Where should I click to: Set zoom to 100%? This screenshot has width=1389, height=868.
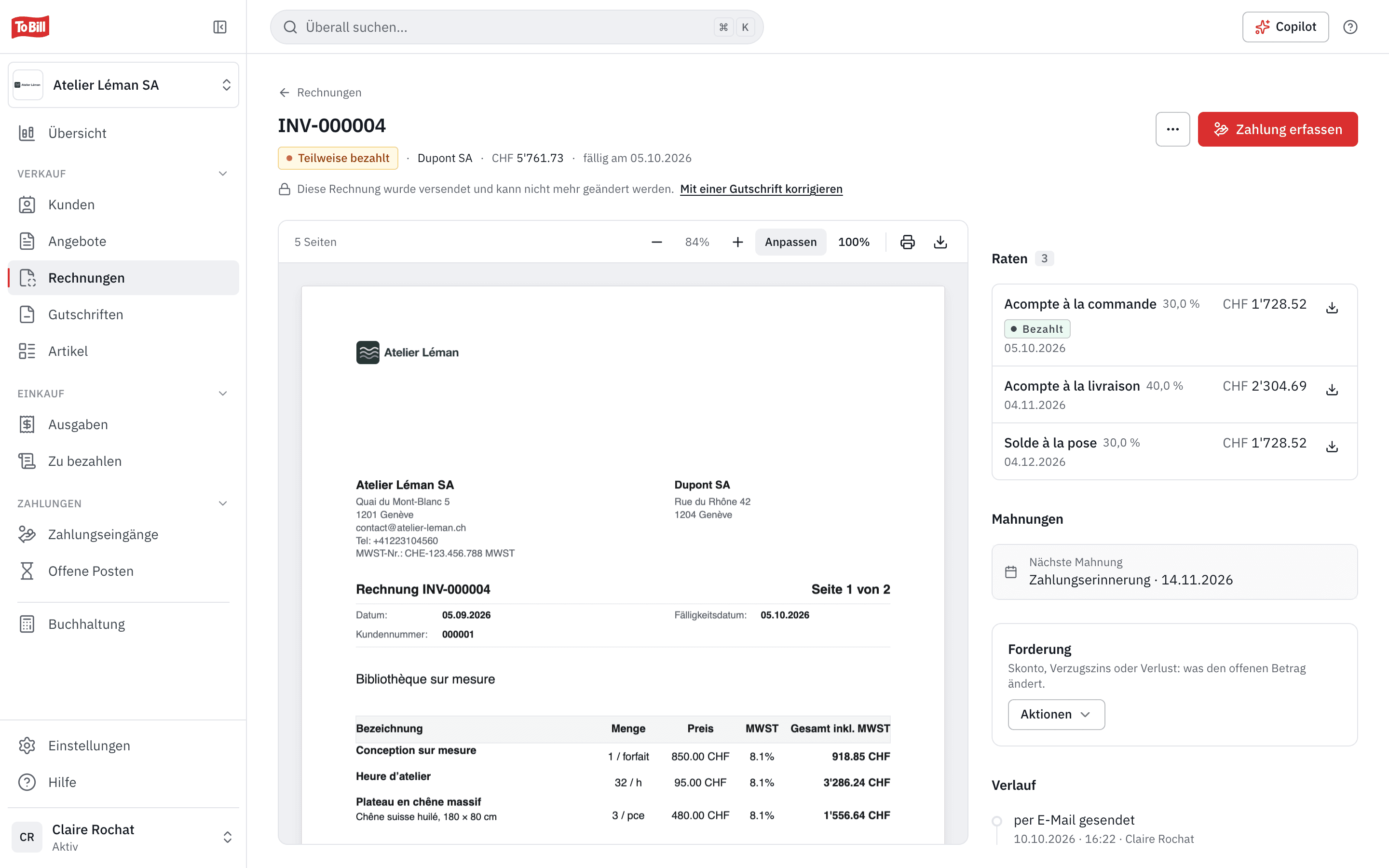854,242
